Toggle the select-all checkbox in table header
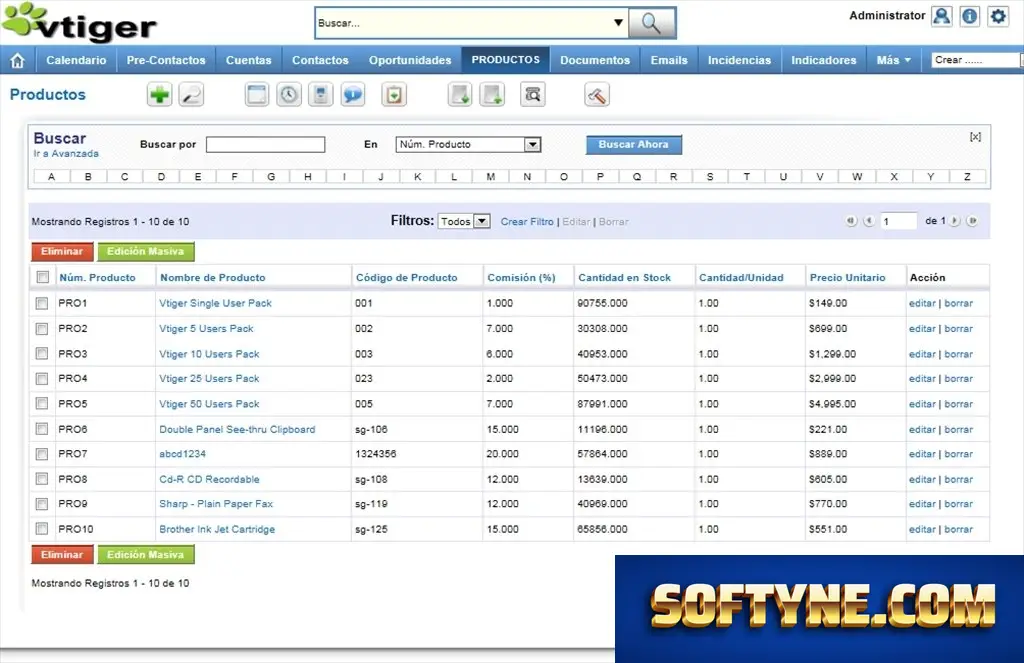 tap(43, 278)
